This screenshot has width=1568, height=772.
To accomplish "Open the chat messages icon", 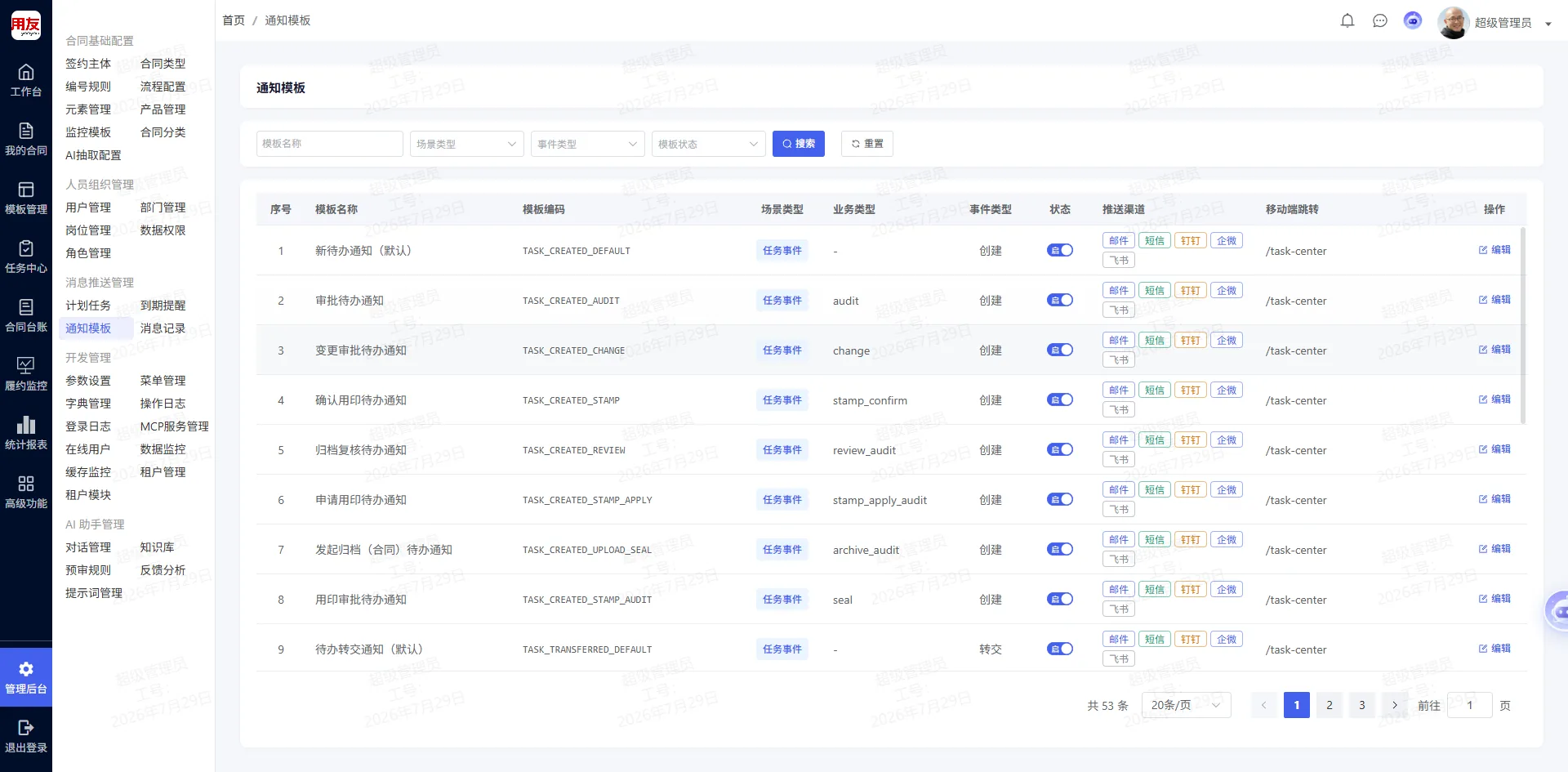I will pyautogui.click(x=1380, y=21).
